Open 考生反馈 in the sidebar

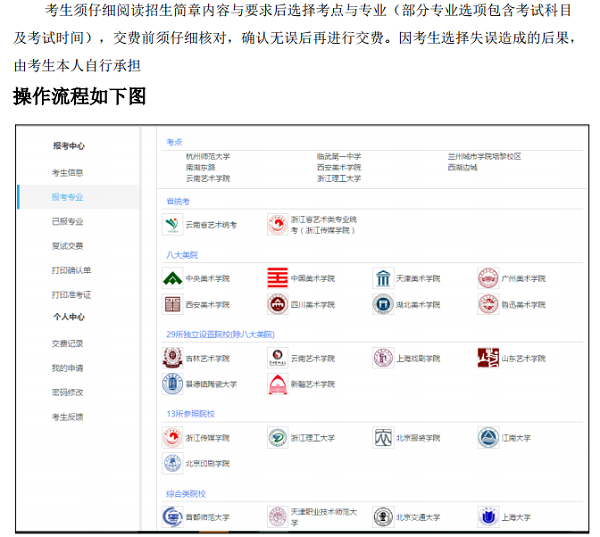(x=67, y=417)
